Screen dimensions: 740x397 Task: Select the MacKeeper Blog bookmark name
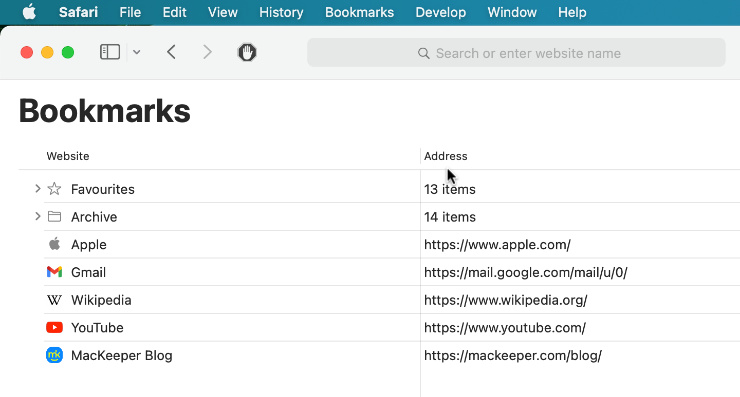point(122,355)
